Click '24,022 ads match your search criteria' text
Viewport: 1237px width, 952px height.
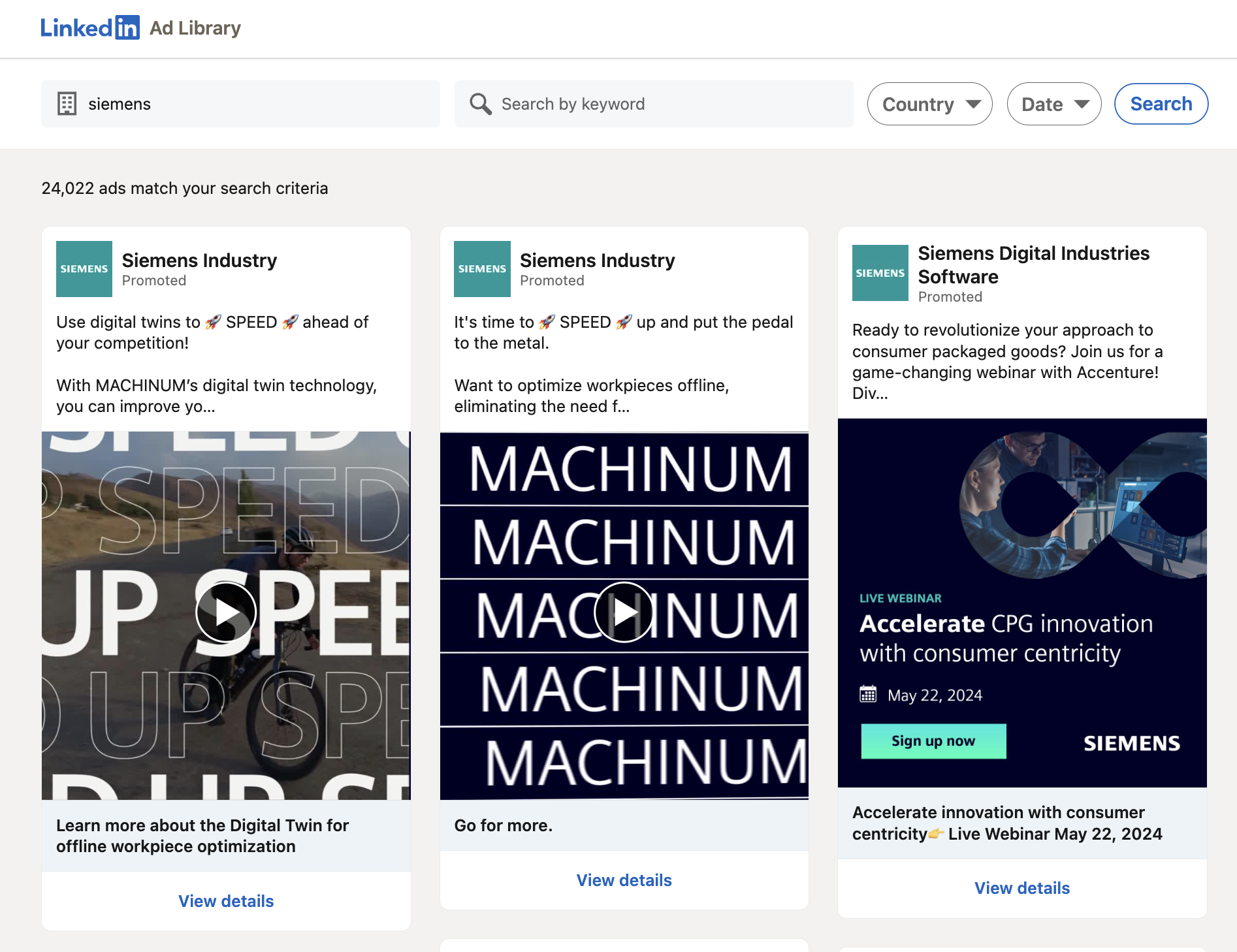coord(185,188)
